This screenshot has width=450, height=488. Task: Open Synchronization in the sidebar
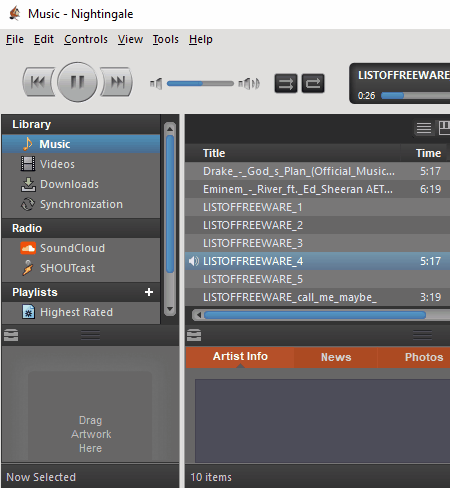pyautogui.click(x=81, y=204)
